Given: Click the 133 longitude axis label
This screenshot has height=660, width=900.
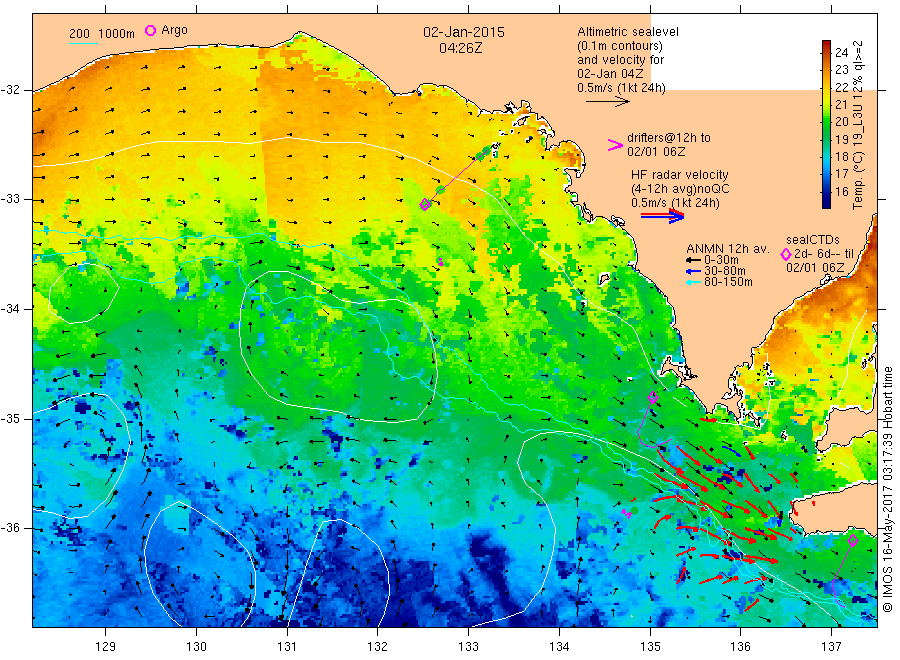Looking at the screenshot, I should pyautogui.click(x=468, y=647).
